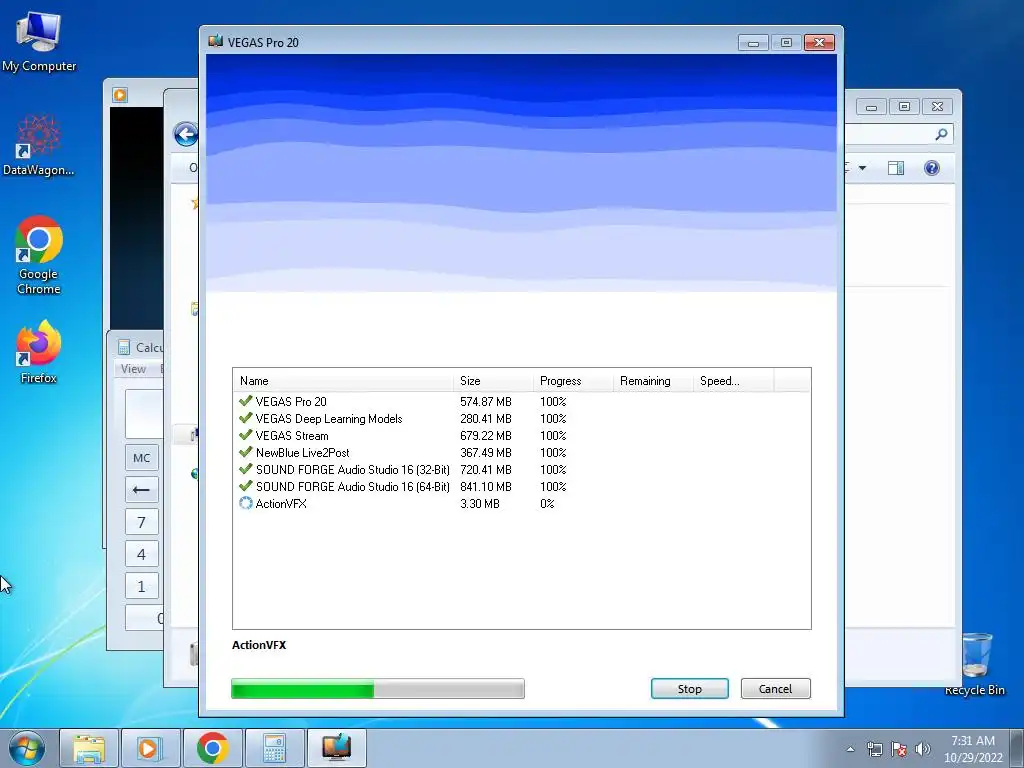Click the volume speaker tray icon

923,750
